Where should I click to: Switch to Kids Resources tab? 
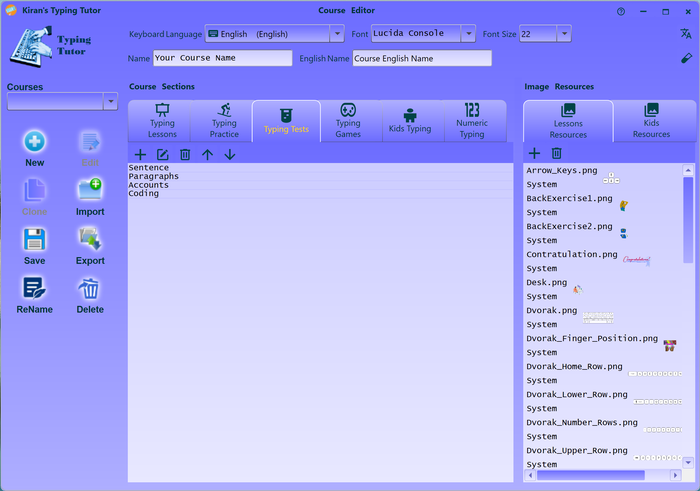[651, 121]
